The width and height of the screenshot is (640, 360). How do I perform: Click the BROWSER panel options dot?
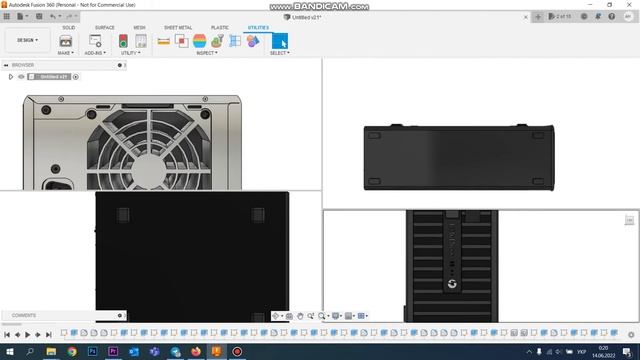click(120, 65)
